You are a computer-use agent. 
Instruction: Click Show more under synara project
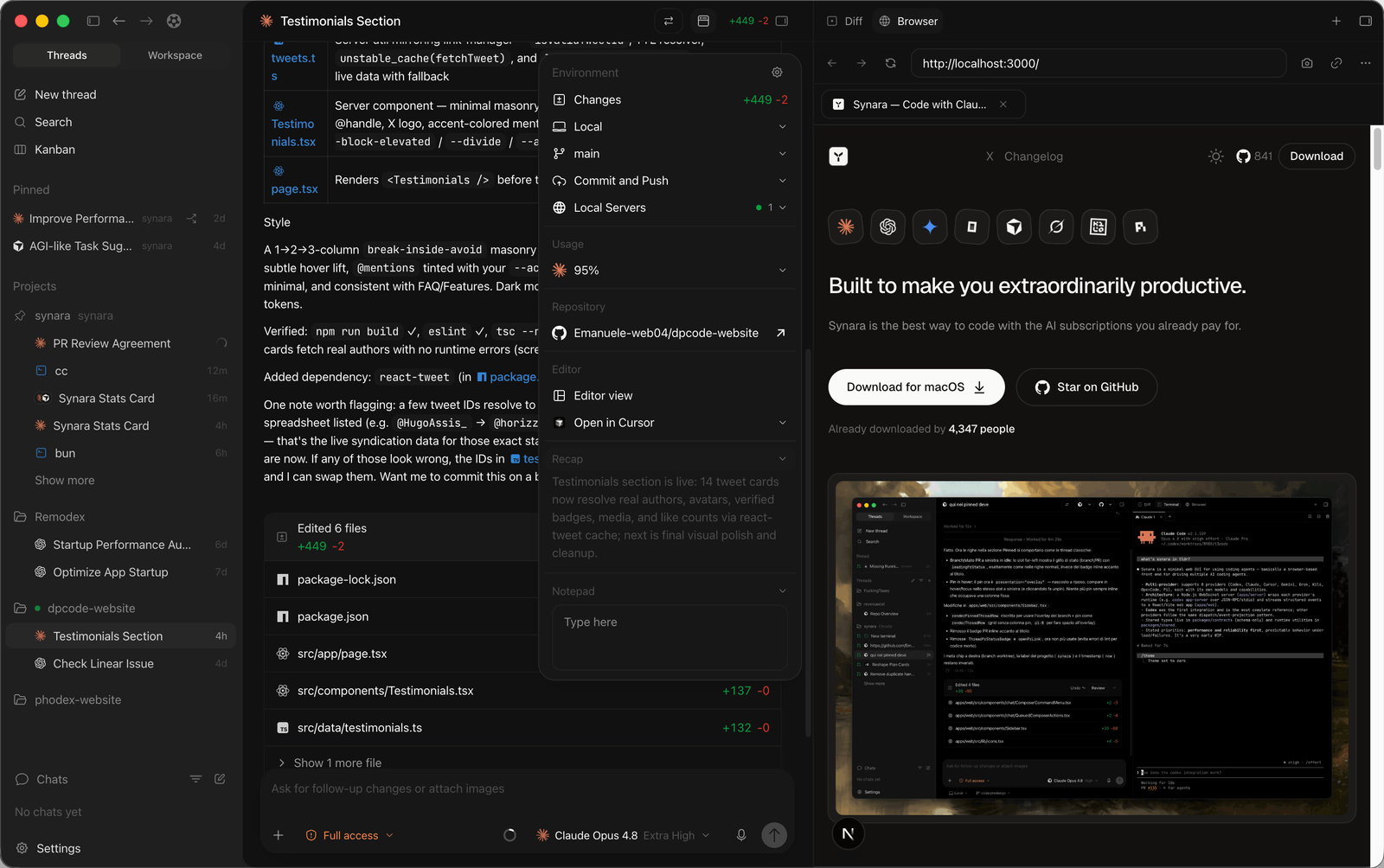point(65,481)
